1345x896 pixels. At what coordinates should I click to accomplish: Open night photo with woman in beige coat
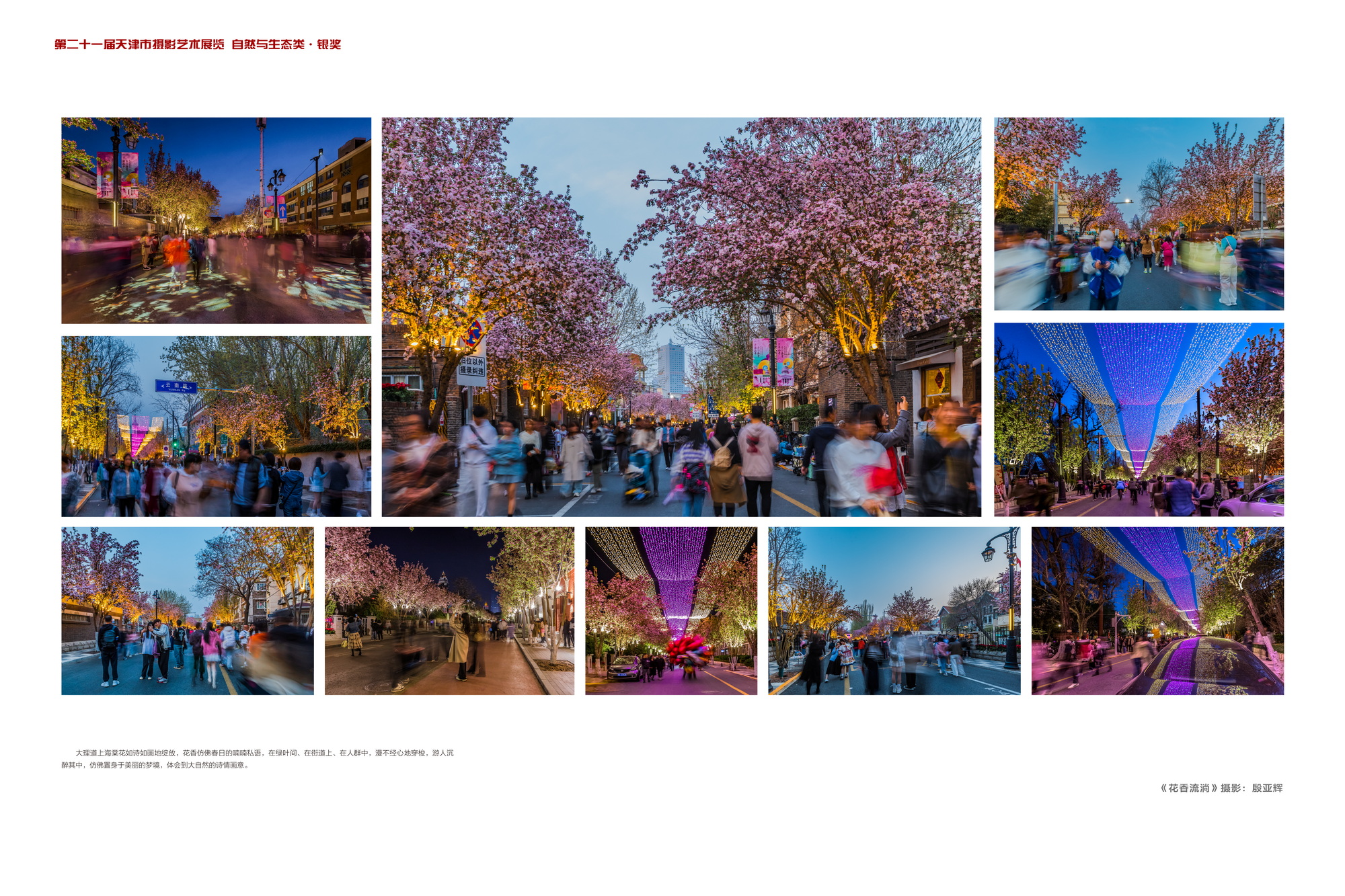(x=449, y=610)
